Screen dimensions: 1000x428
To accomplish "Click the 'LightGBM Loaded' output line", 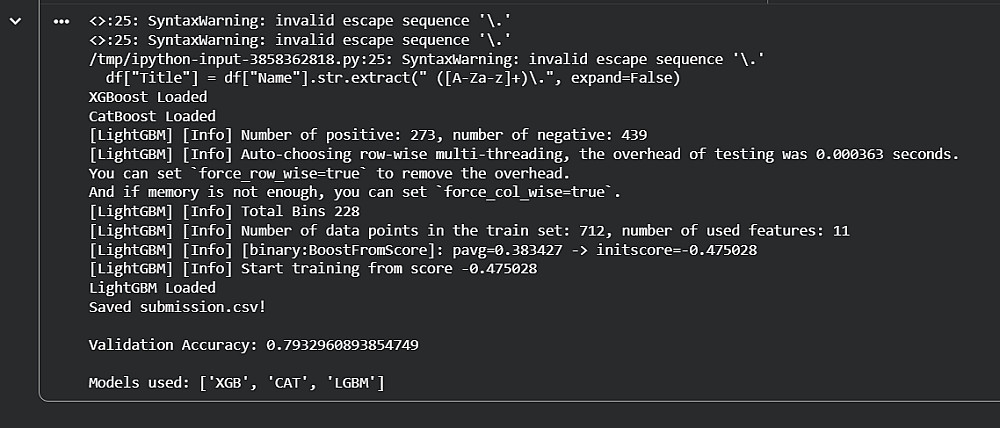I will (x=152, y=287).
